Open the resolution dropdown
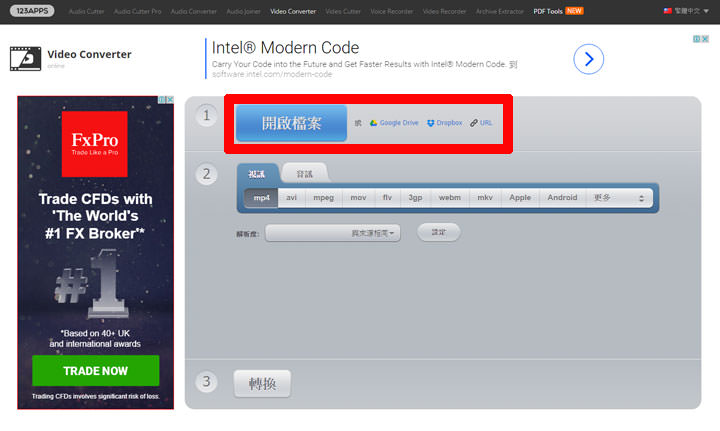 [x=332, y=233]
